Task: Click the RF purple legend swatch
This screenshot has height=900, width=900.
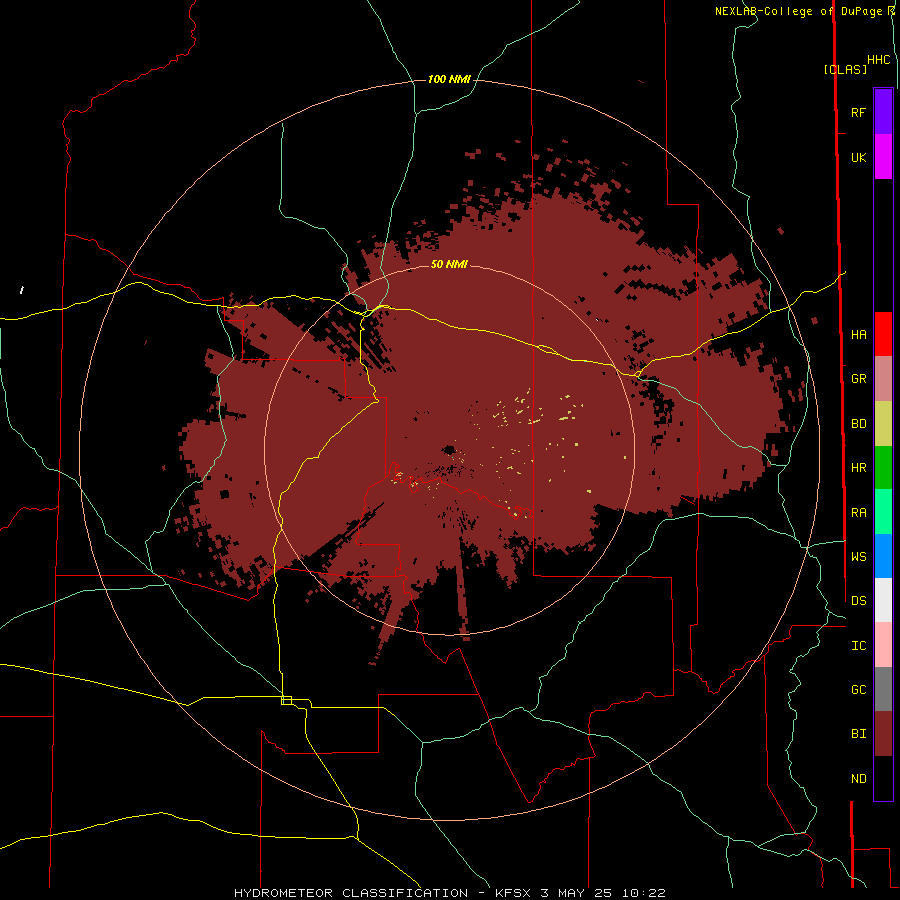Action: [883, 112]
